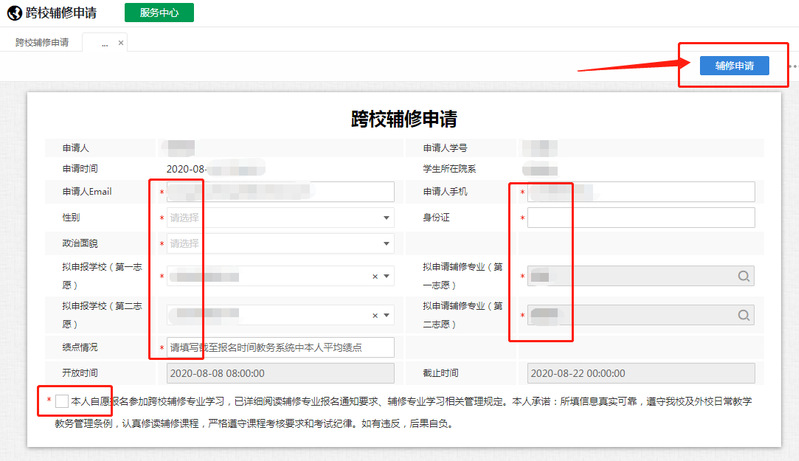Click search icon in first-choice minor major field

point(743,277)
